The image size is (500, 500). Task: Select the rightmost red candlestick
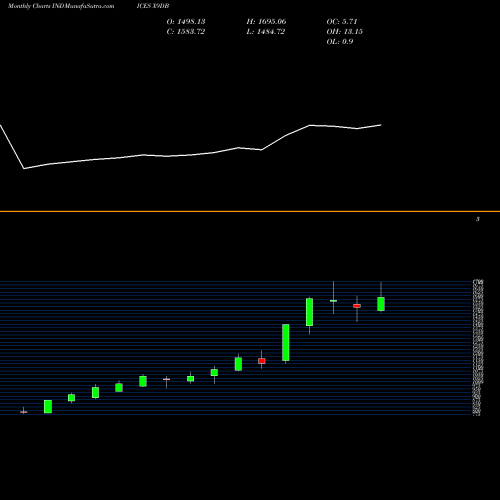[357, 306]
